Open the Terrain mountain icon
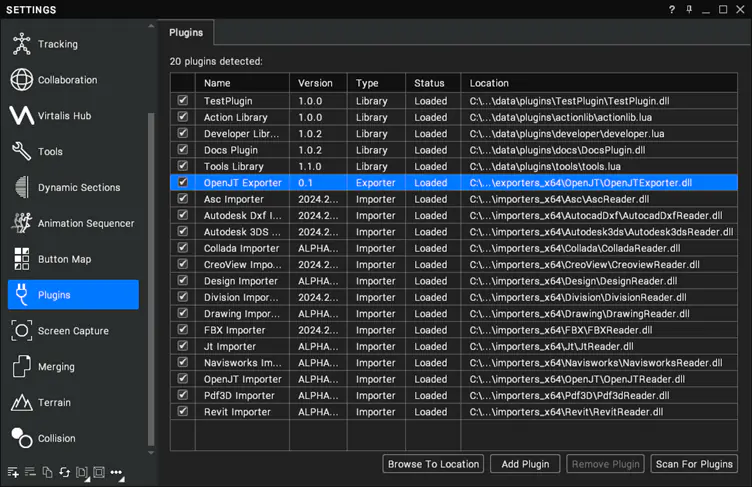752x487 pixels. point(22,402)
